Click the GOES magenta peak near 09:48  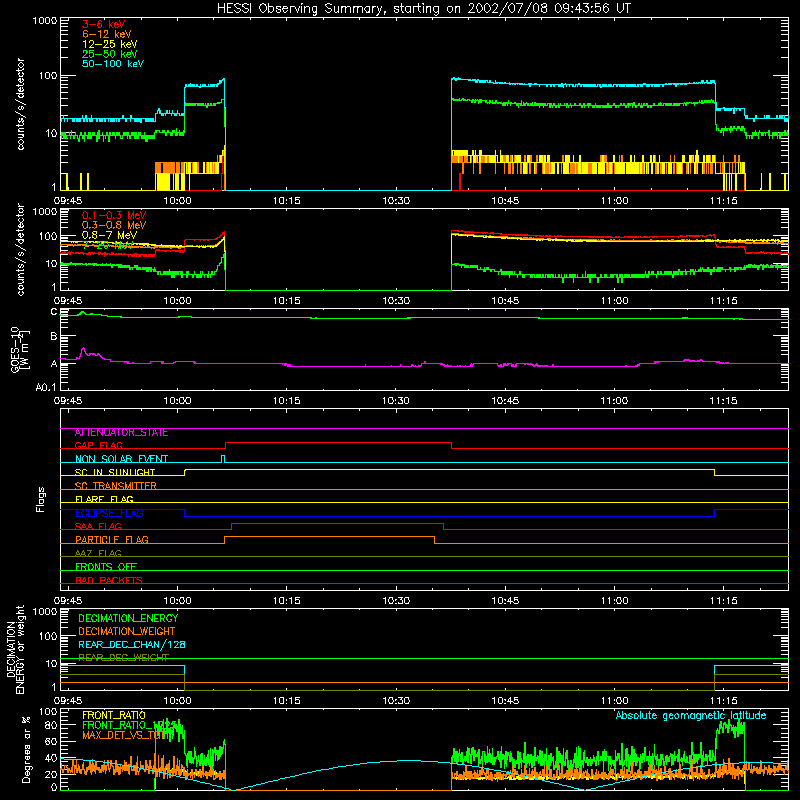tap(83, 349)
